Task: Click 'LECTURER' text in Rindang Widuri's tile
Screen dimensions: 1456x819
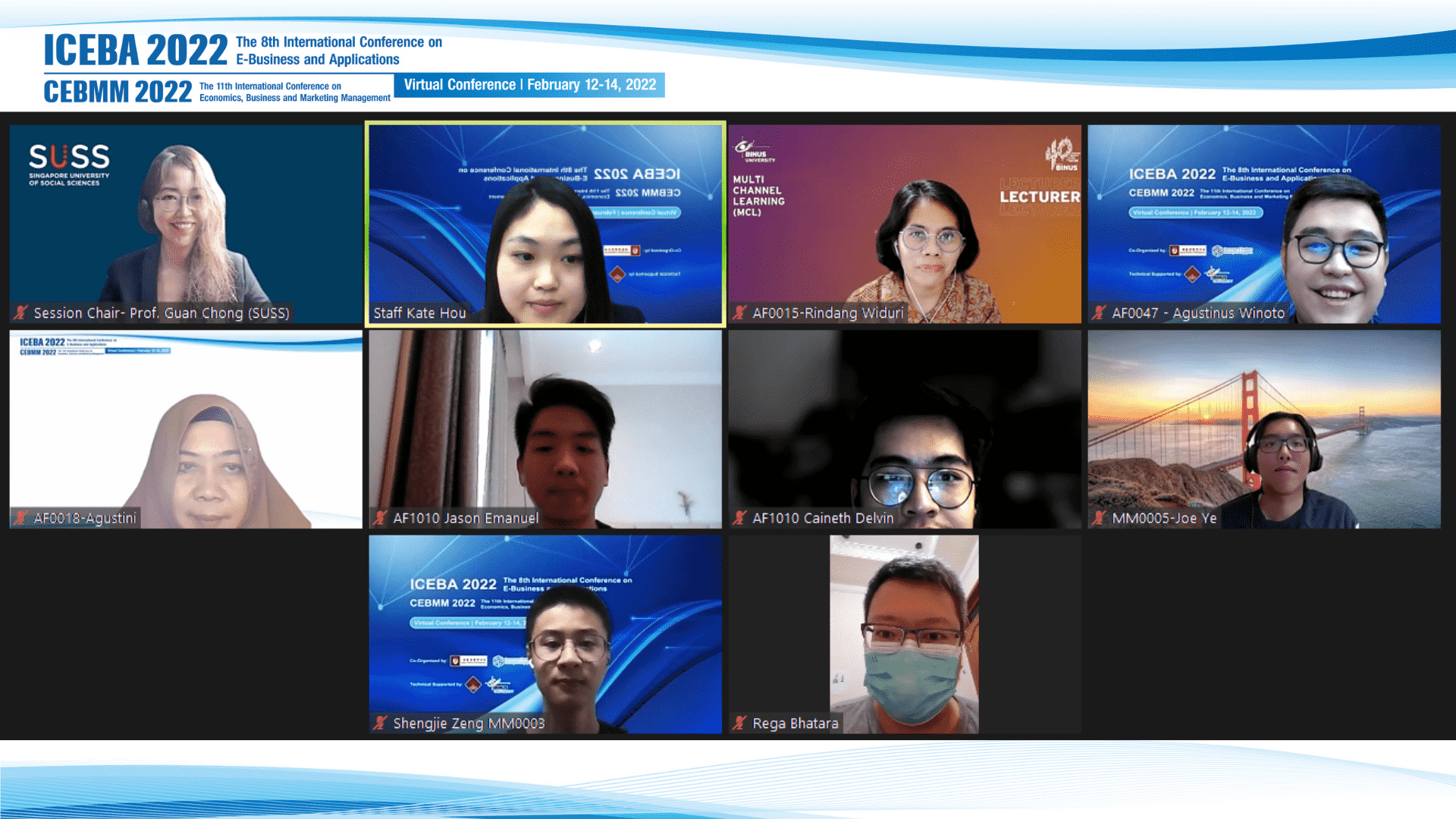Action: point(1040,196)
